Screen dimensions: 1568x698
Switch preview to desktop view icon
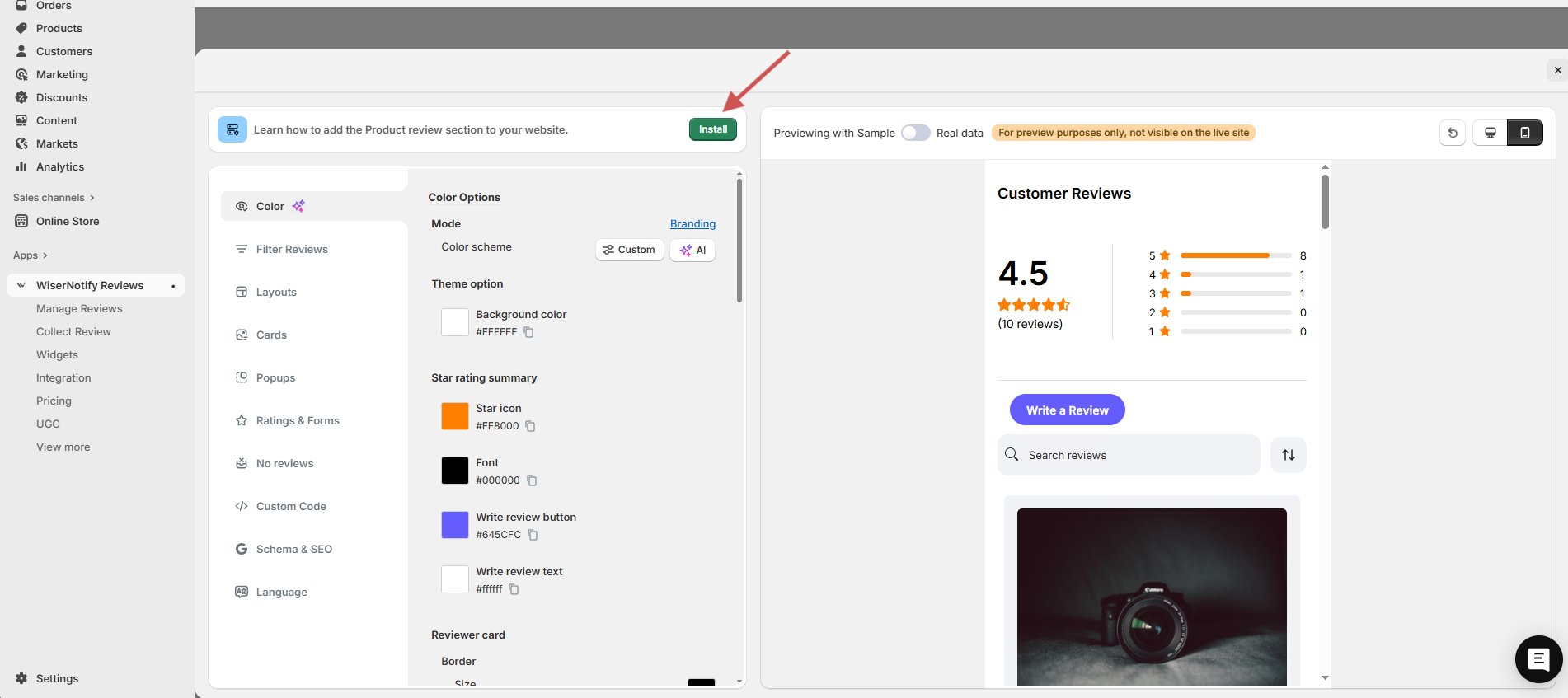(1490, 133)
